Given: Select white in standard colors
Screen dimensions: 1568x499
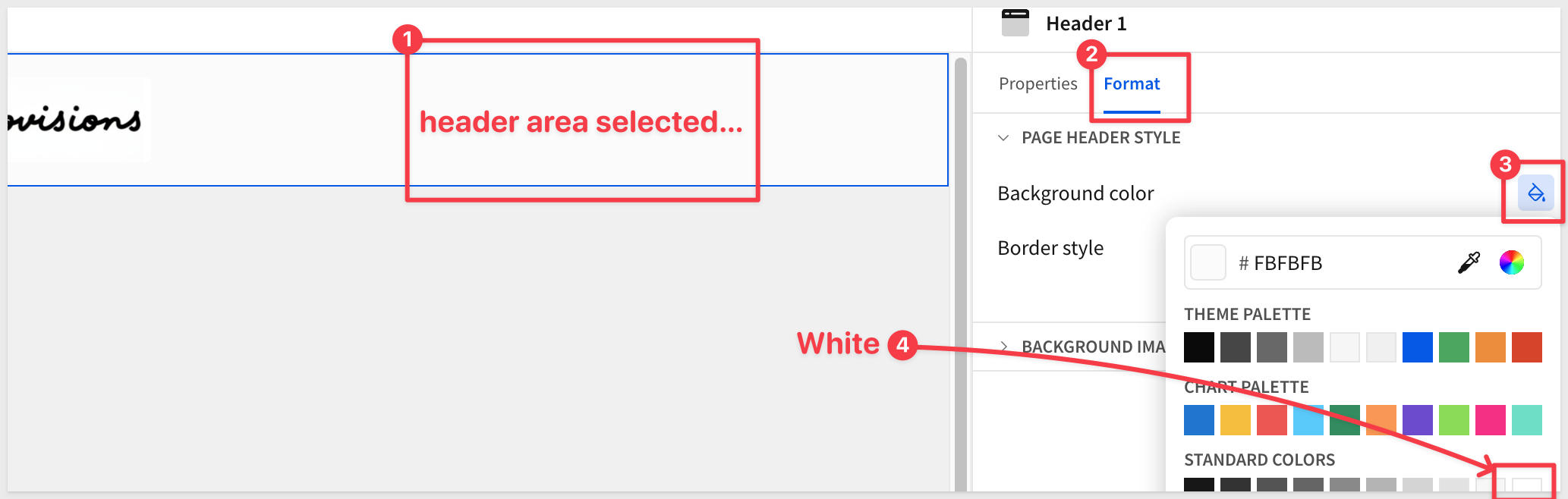Looking at the screenshot, I should click(x=1526, y=485).
